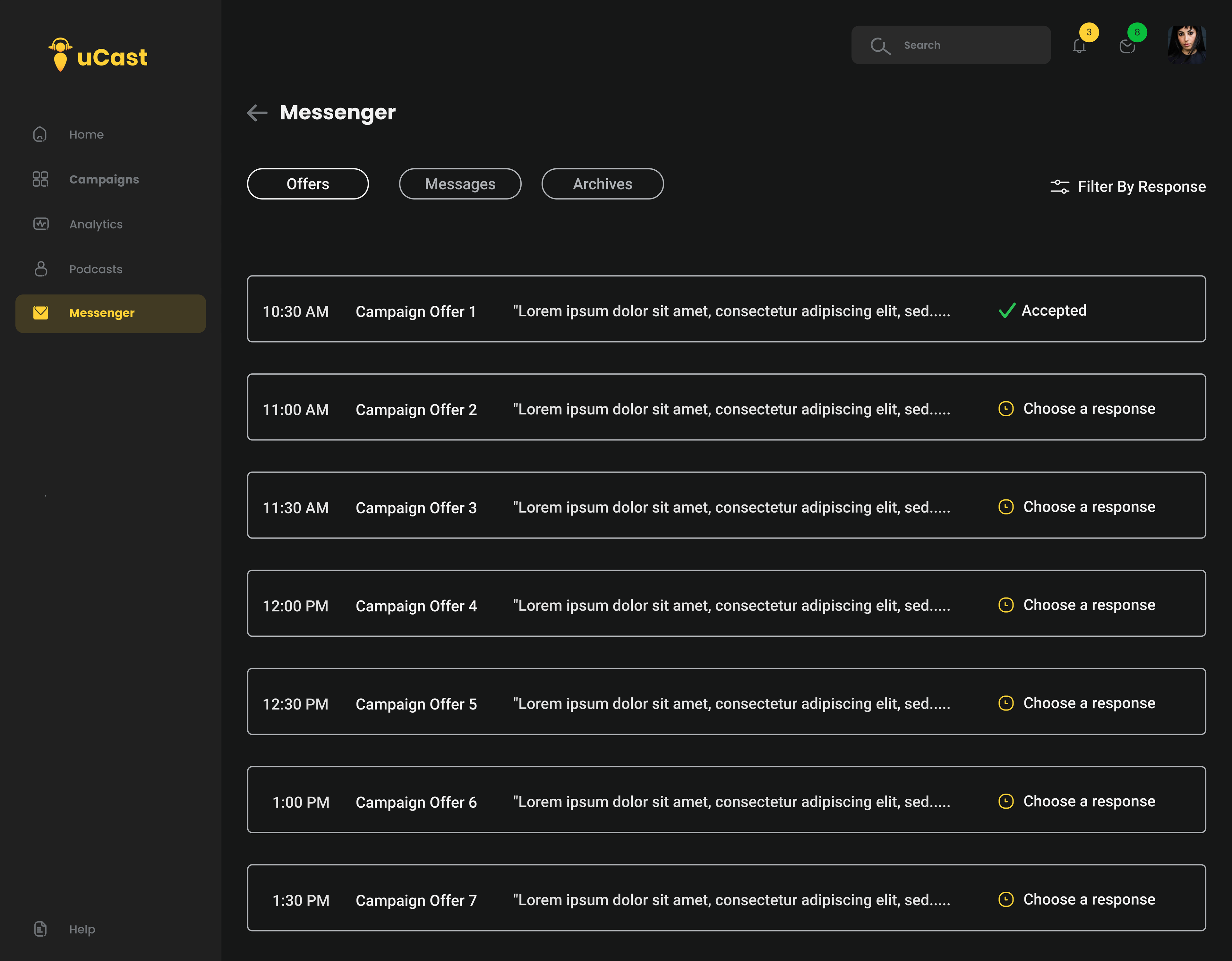Image resolution: width=1232 pixels, height=961 pixels.
Task: Select the Offers tab
Action: (x=308, y=184)
